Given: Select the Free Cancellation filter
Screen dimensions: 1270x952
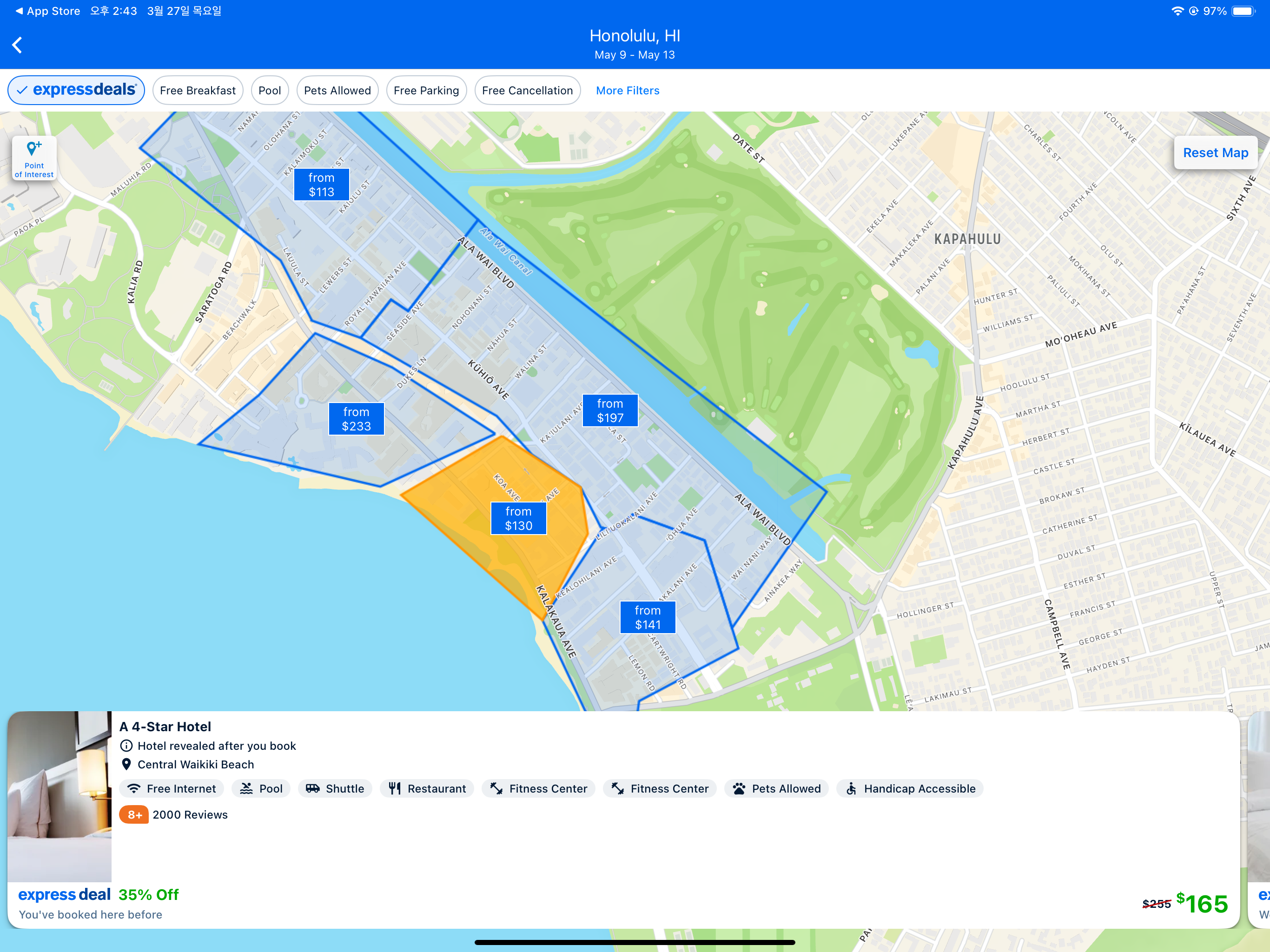Looking at the screenshot, I should 528,90.
